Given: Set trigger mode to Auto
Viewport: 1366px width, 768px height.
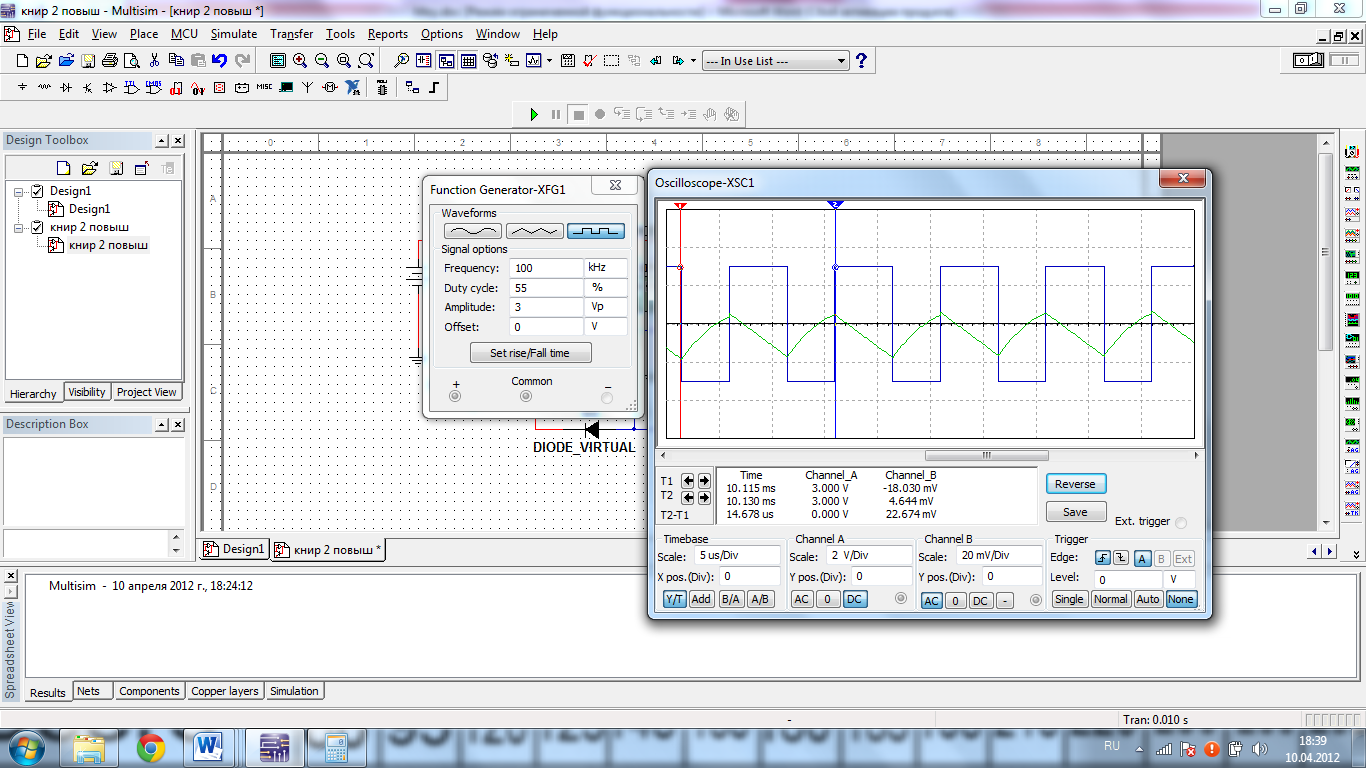Looking at the screenshot, I should click(x=1148, y=600).
